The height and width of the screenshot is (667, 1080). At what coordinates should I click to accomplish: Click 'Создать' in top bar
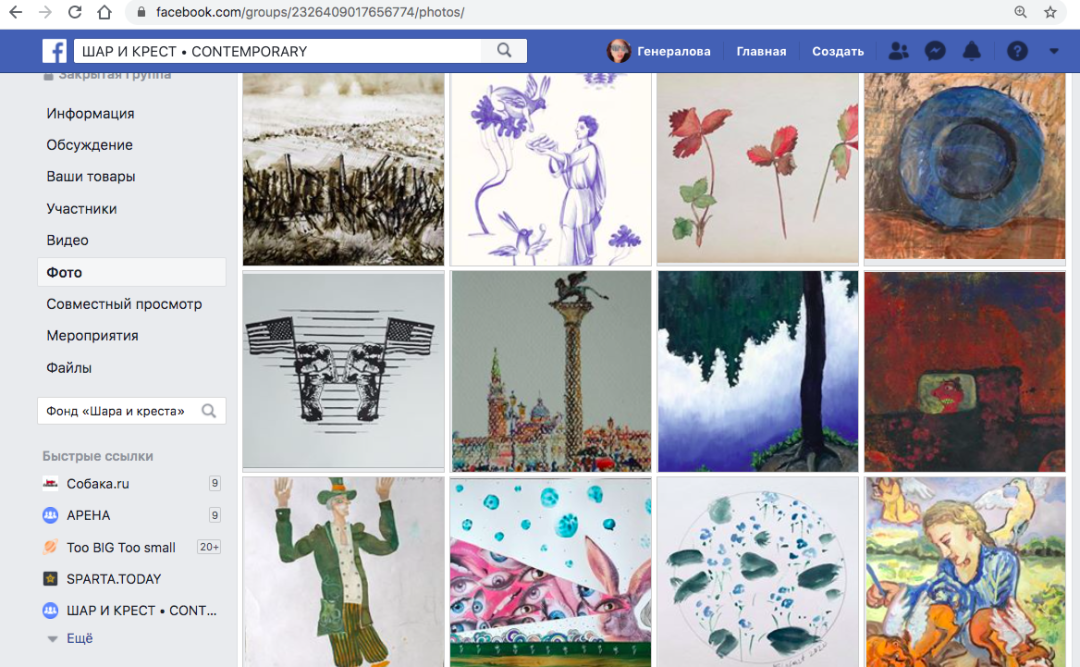[x=837, y=51]
